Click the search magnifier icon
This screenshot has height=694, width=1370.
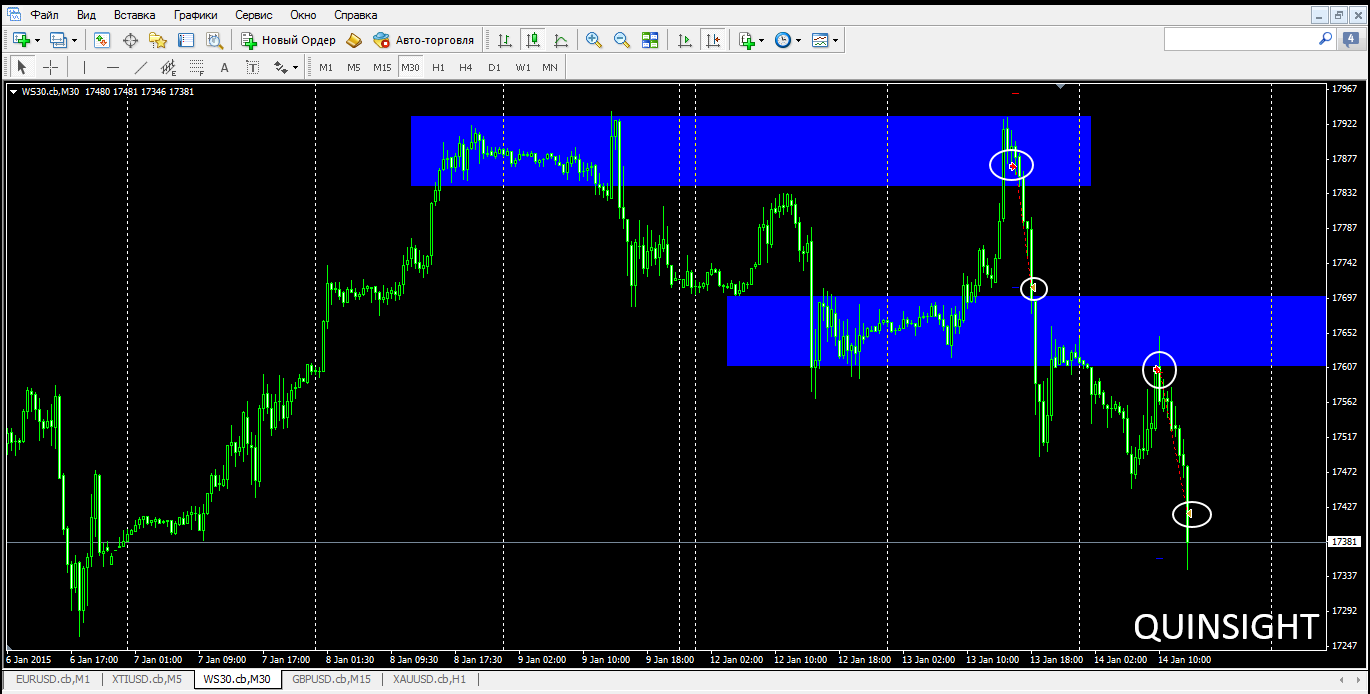click(x=1326, y=39)
